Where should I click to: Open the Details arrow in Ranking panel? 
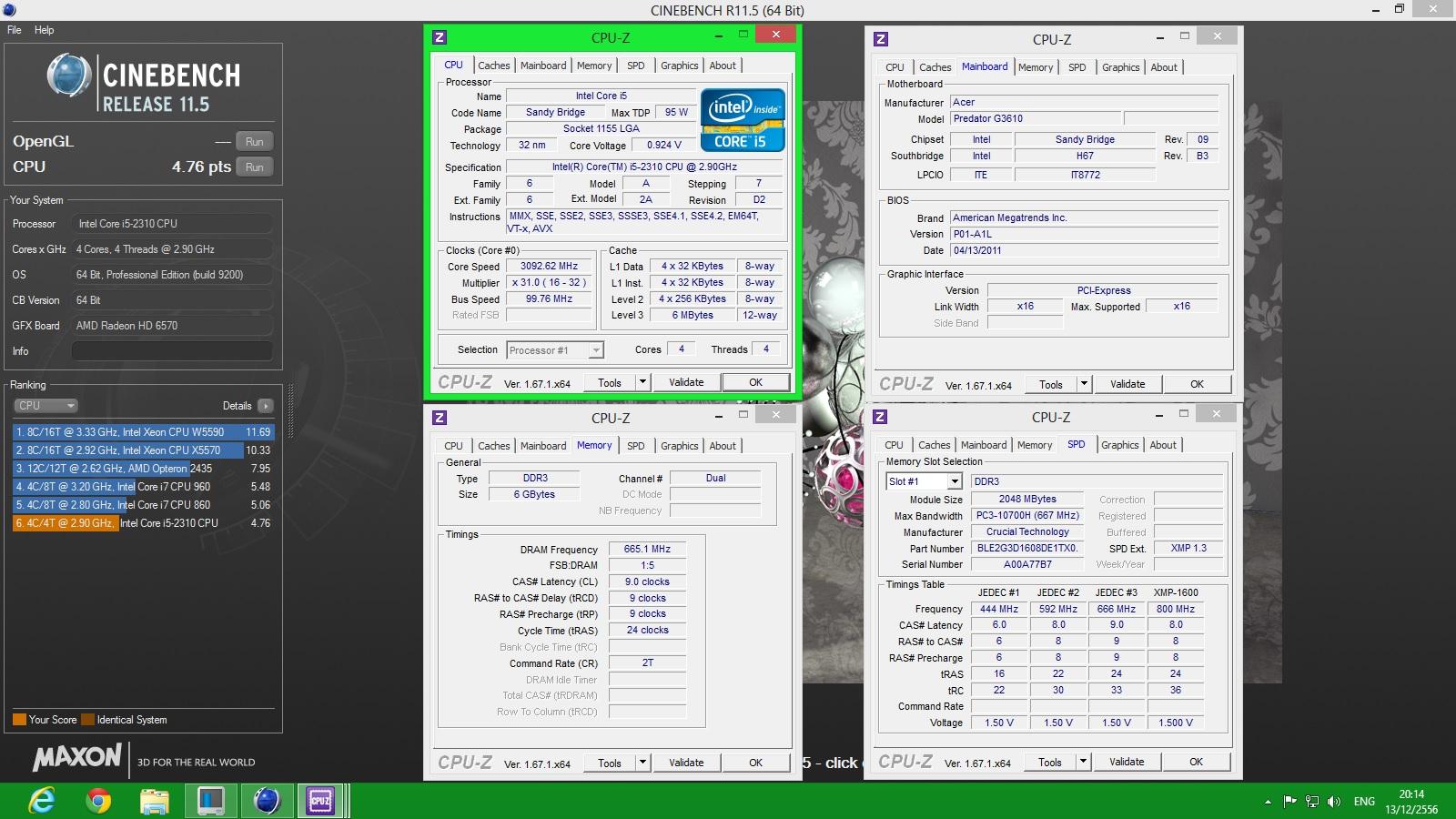click(x=266, y=406)
